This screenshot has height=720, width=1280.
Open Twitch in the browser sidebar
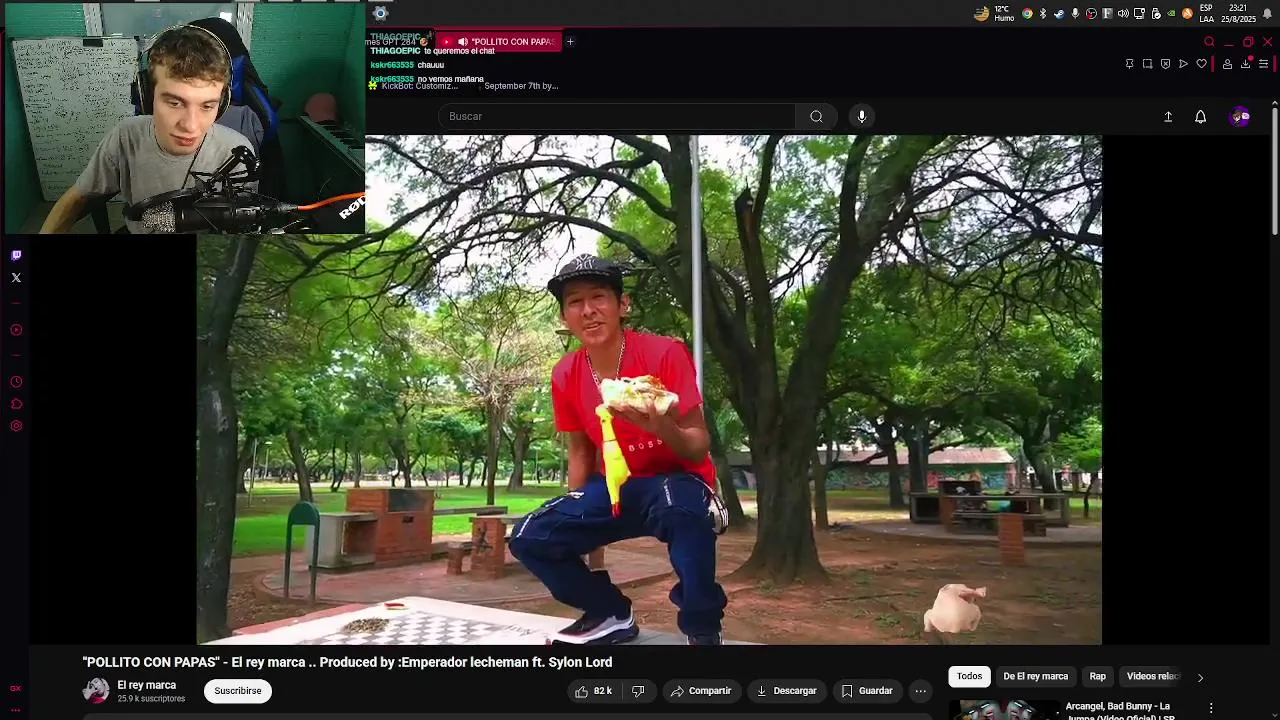(16, 255)
